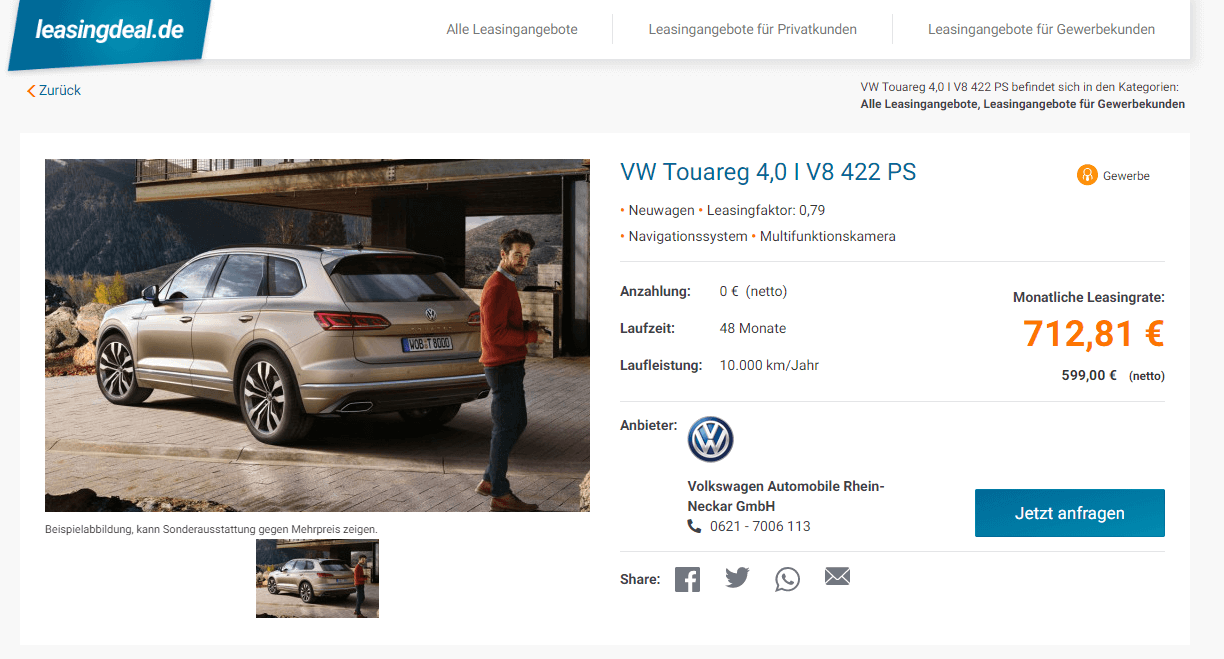Click the orange Gewerbe badge icon
Viewport: 1224px width, 659px height.
[x=1087, y=175]
